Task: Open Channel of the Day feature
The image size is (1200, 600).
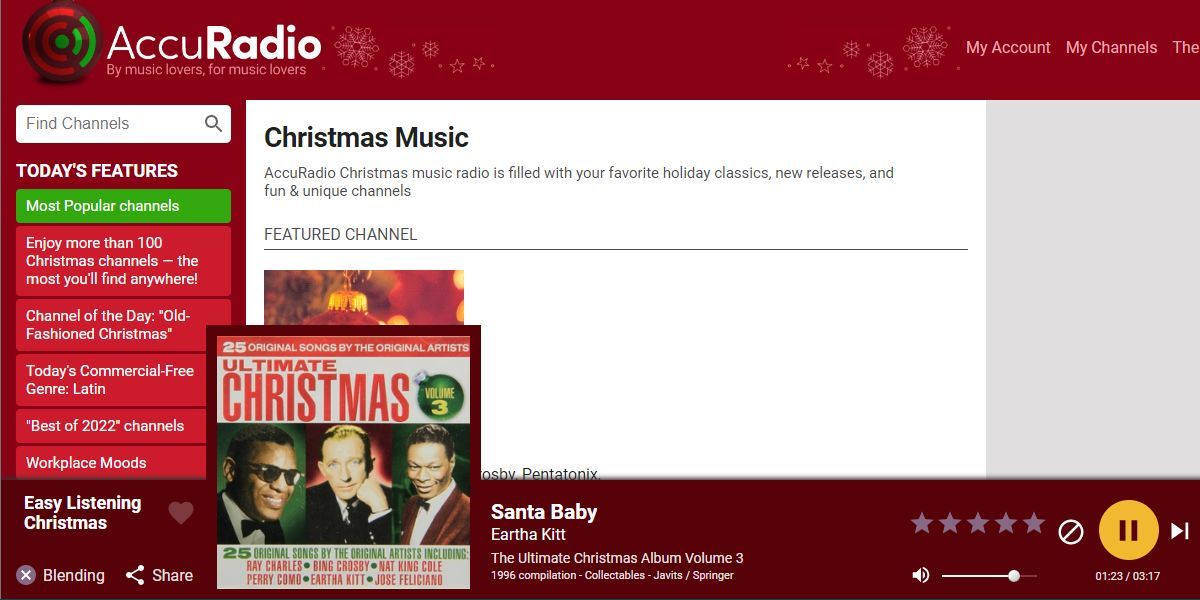Action: point(123,325)
